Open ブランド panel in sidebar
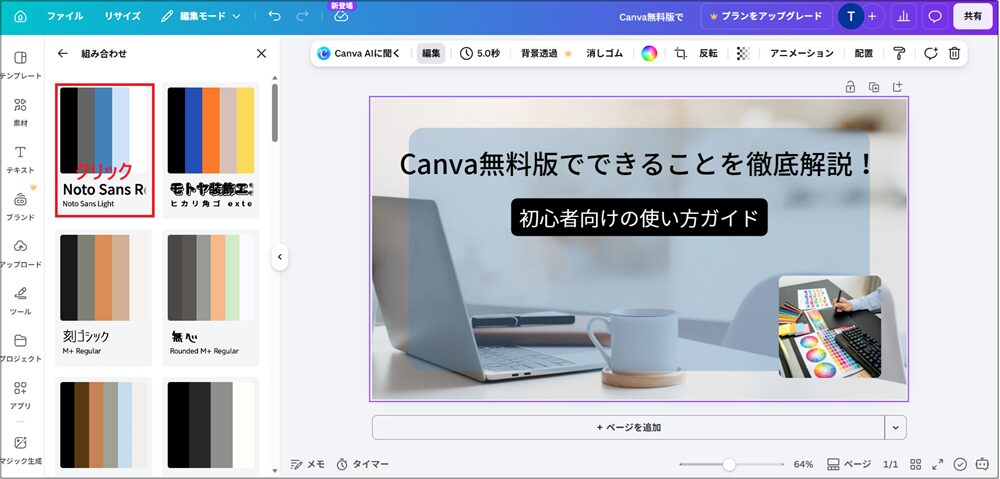The width and height of the screenshot is (1000, 479). 20,207
